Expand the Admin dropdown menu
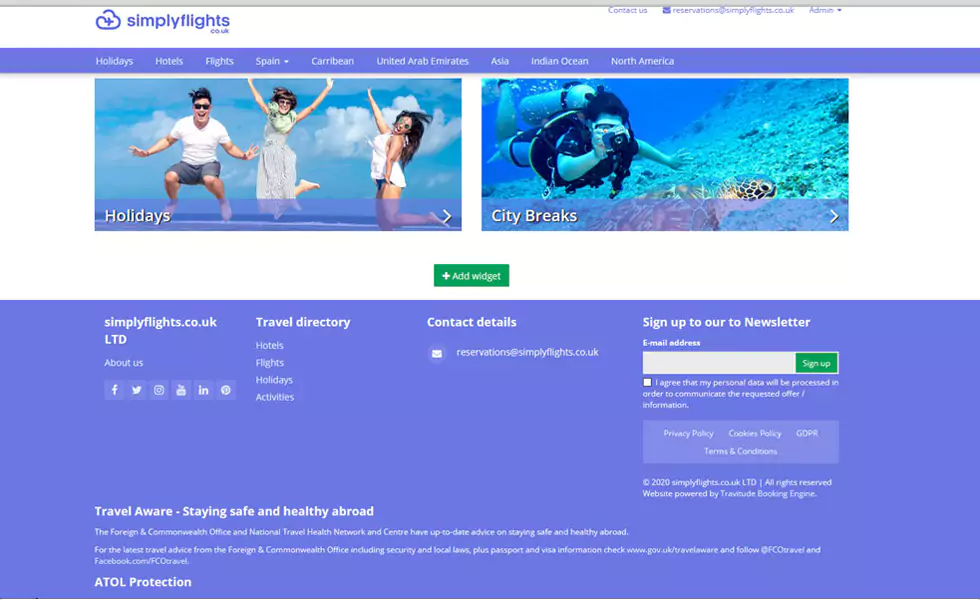The width and height of the screenshot is (980, 600). [x=825, y=10]
